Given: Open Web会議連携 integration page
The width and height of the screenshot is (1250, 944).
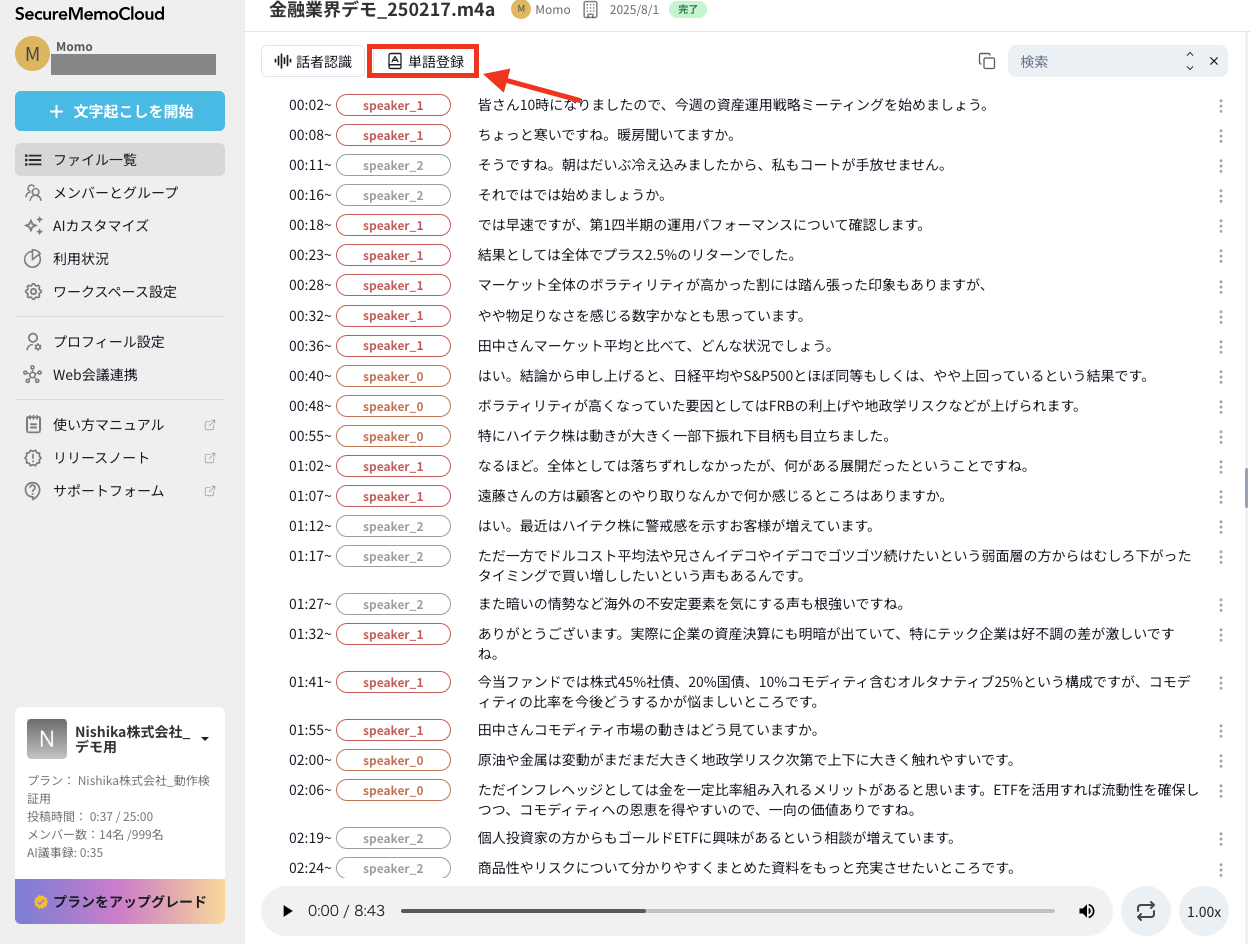Looking at the screenshot, I should point(95,375).
